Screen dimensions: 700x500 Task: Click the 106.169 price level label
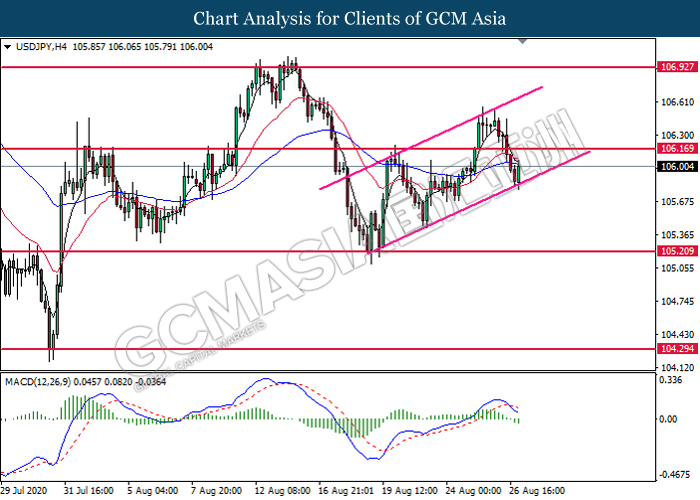coord(677,149)
